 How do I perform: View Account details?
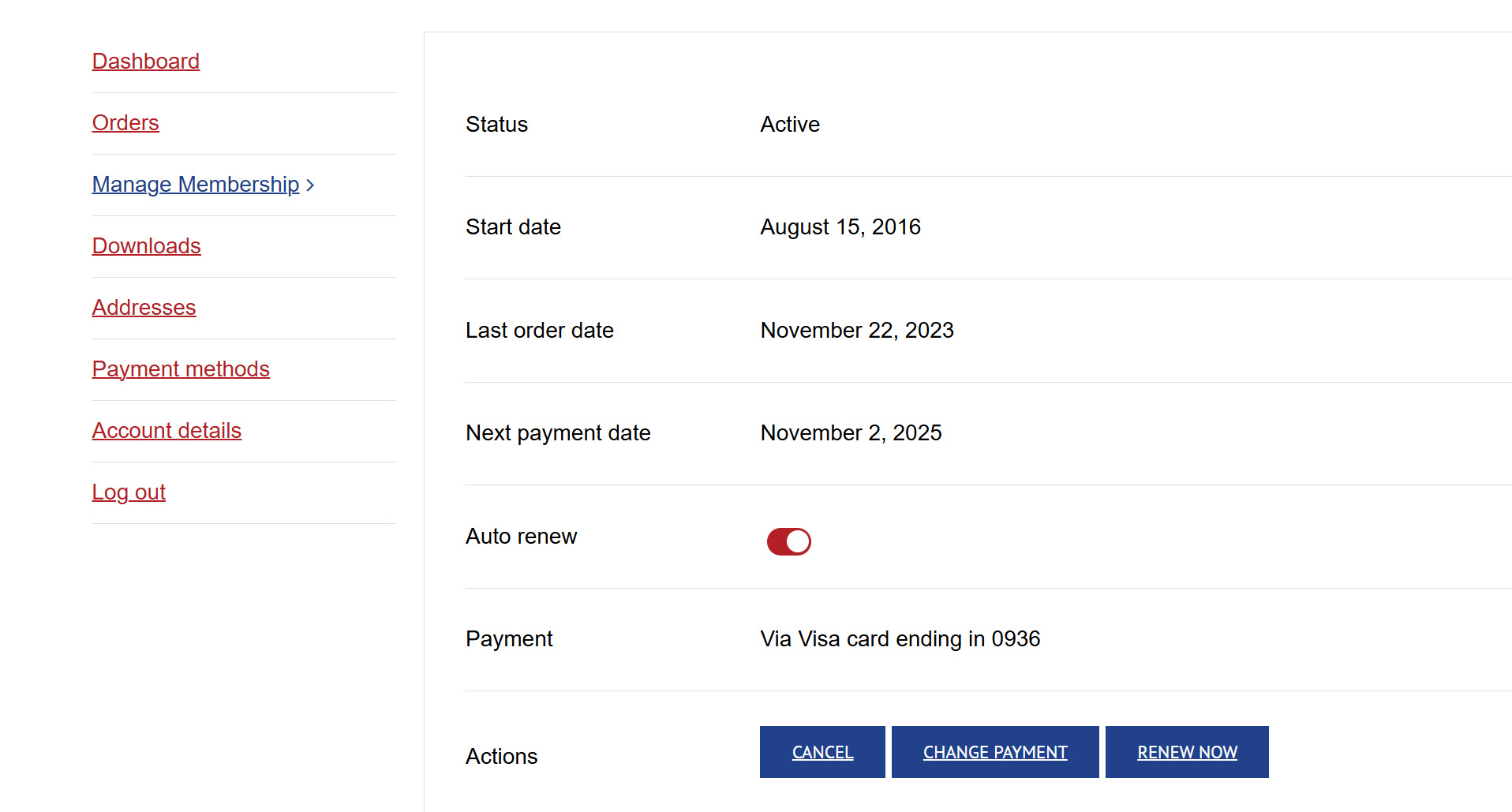(167, 431)
